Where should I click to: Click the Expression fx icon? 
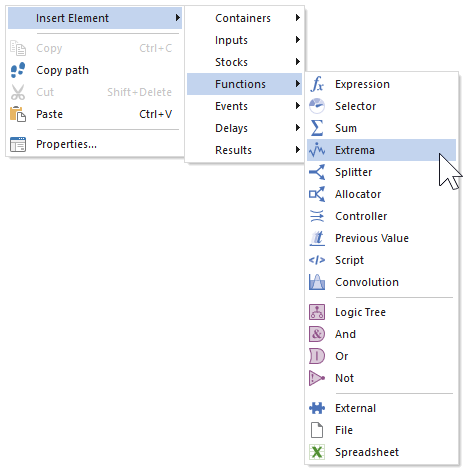coord(317,84)
